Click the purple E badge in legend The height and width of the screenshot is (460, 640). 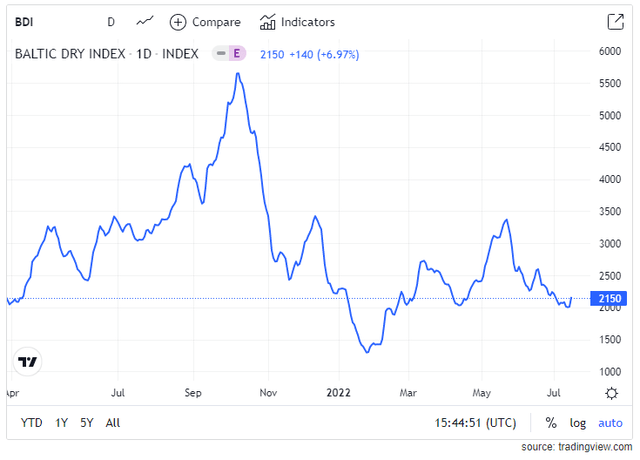pyautogui.click(x=238, y=54)
